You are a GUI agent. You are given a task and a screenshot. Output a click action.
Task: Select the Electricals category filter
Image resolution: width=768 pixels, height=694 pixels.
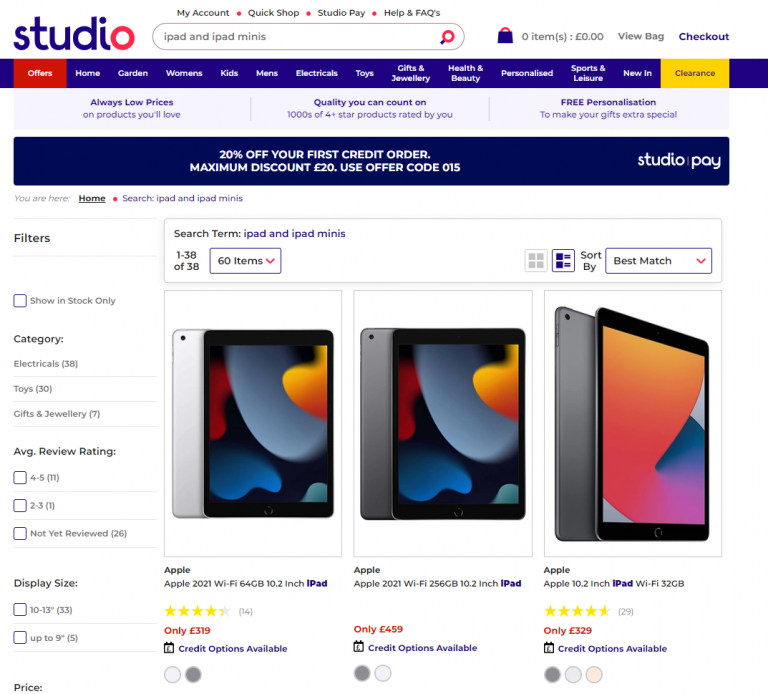45,364
